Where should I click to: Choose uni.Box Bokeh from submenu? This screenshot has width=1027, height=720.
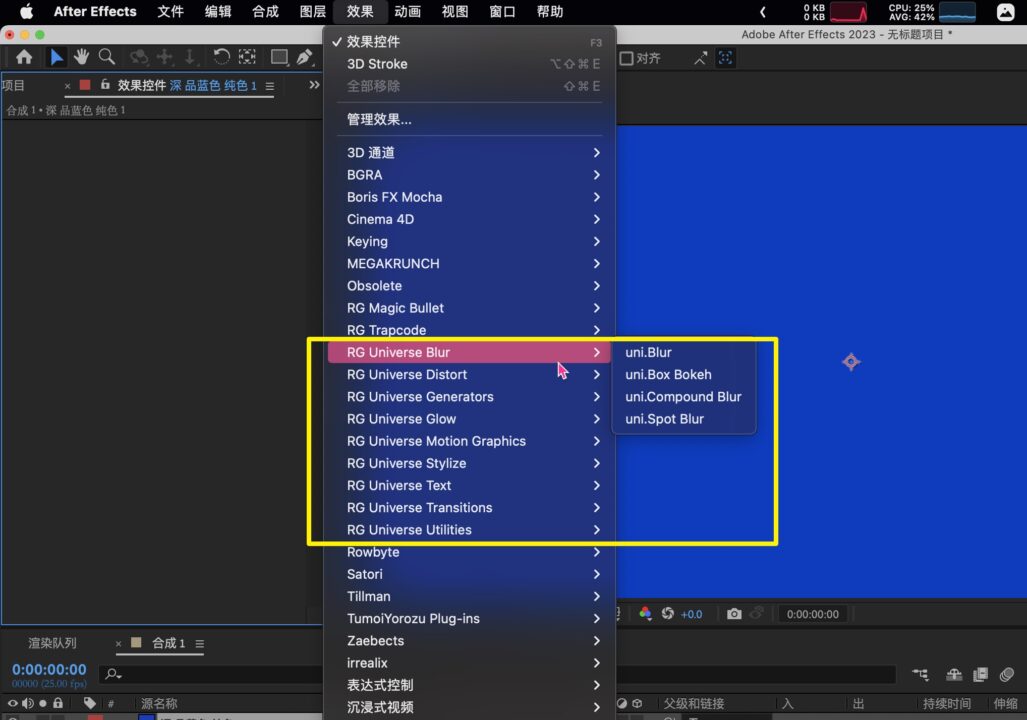point(668,375)
